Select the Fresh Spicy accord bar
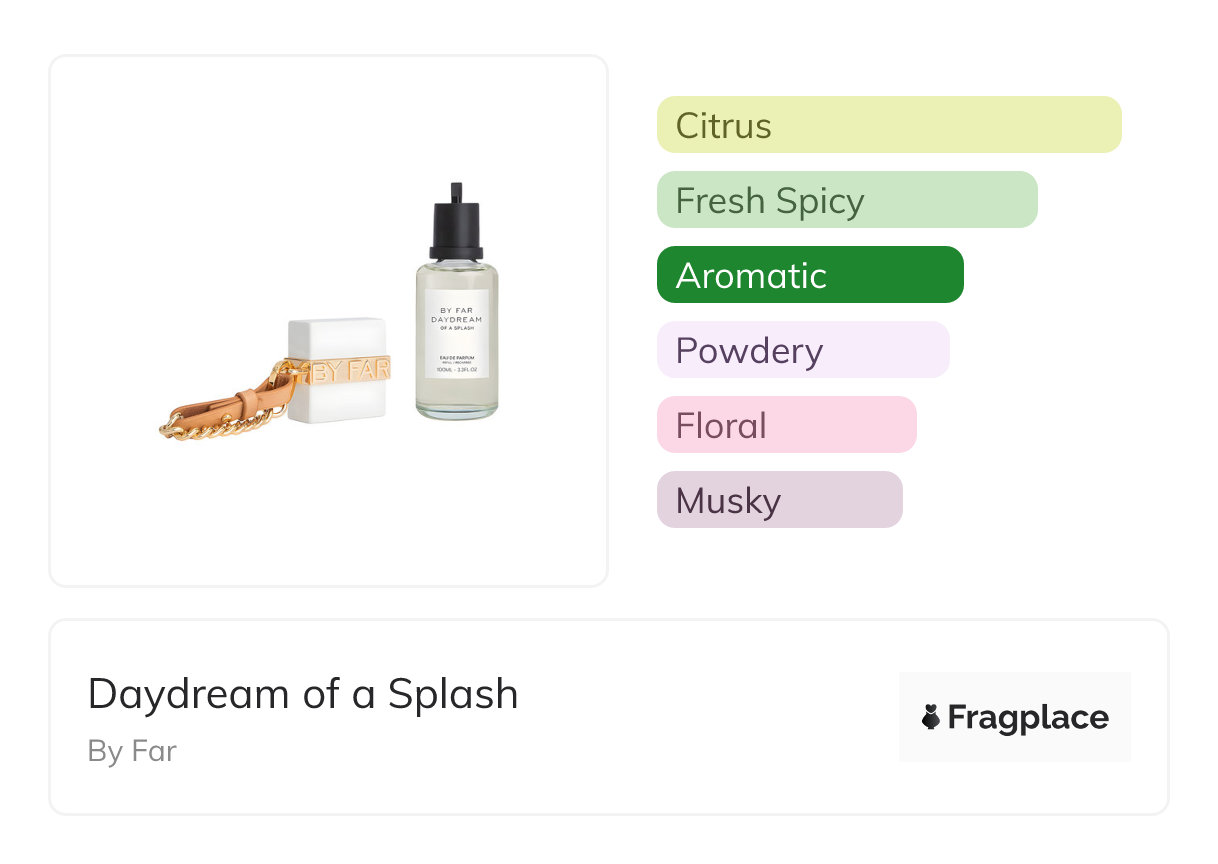This screenshot has height=864, width=1218. click(x=846, y=200)
